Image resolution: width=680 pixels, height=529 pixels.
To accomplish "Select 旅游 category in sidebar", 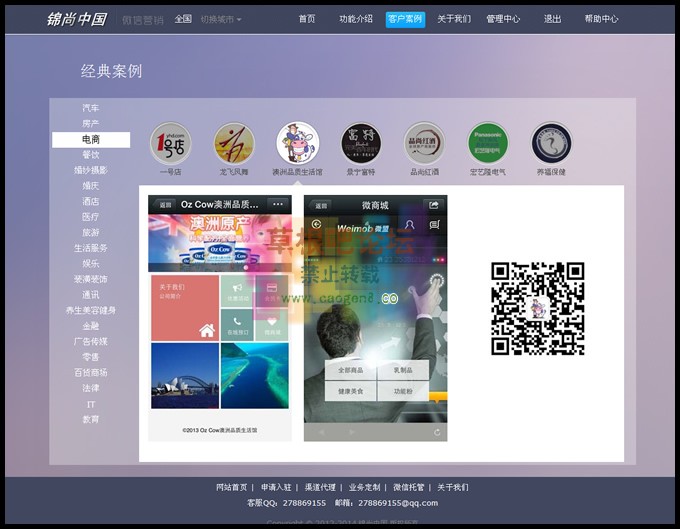I will 91,232.
